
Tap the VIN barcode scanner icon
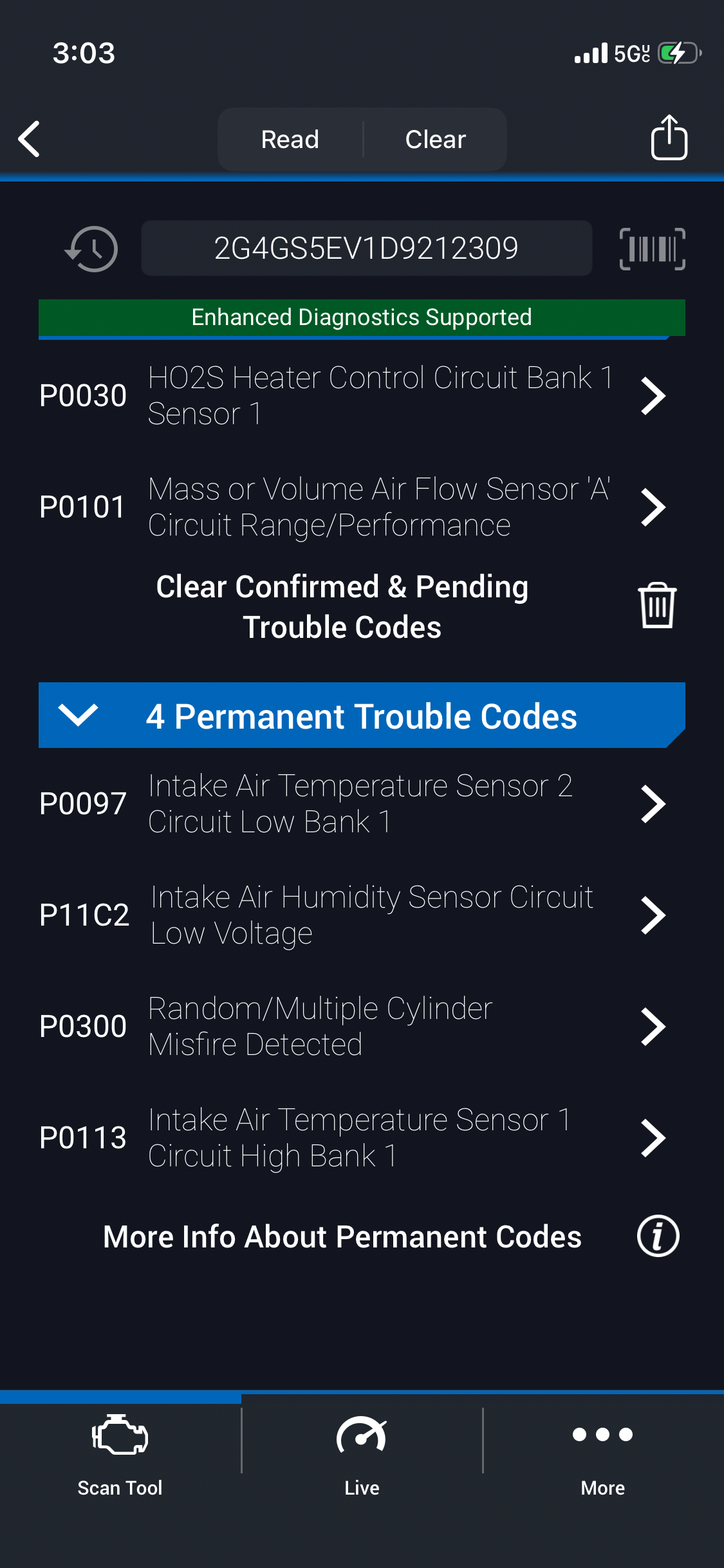(652, 249)
